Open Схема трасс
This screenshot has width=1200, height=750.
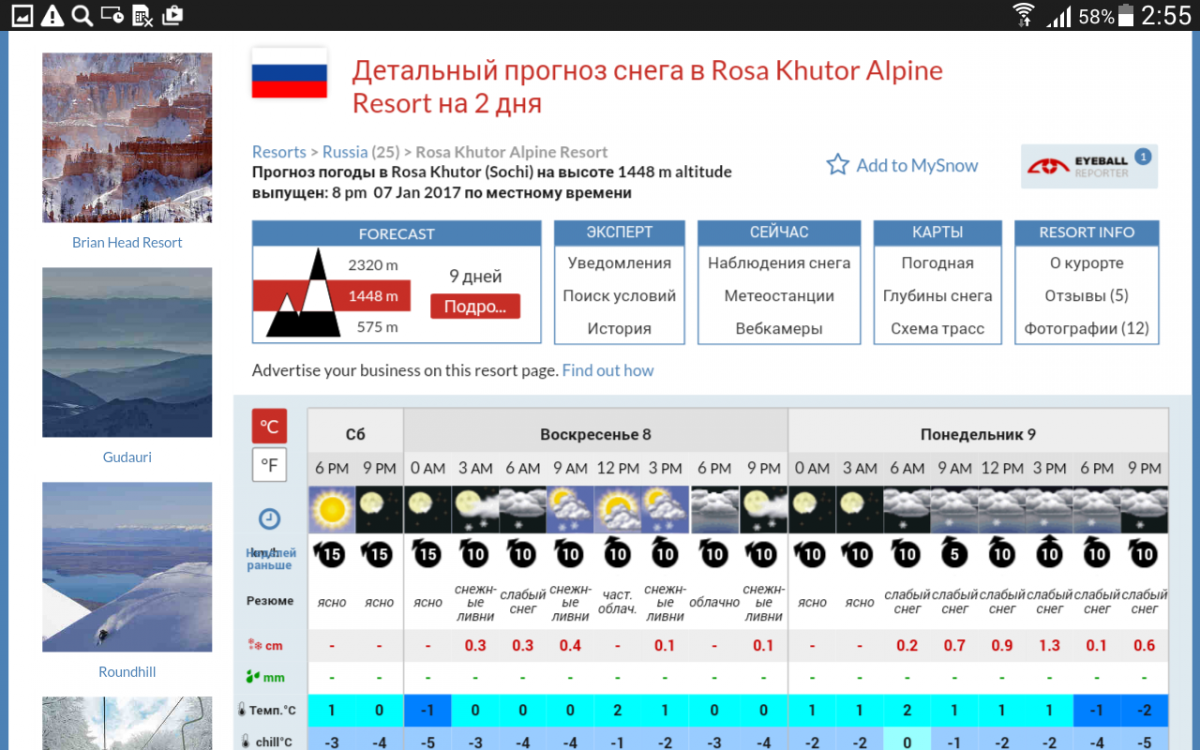pos(937,328)
